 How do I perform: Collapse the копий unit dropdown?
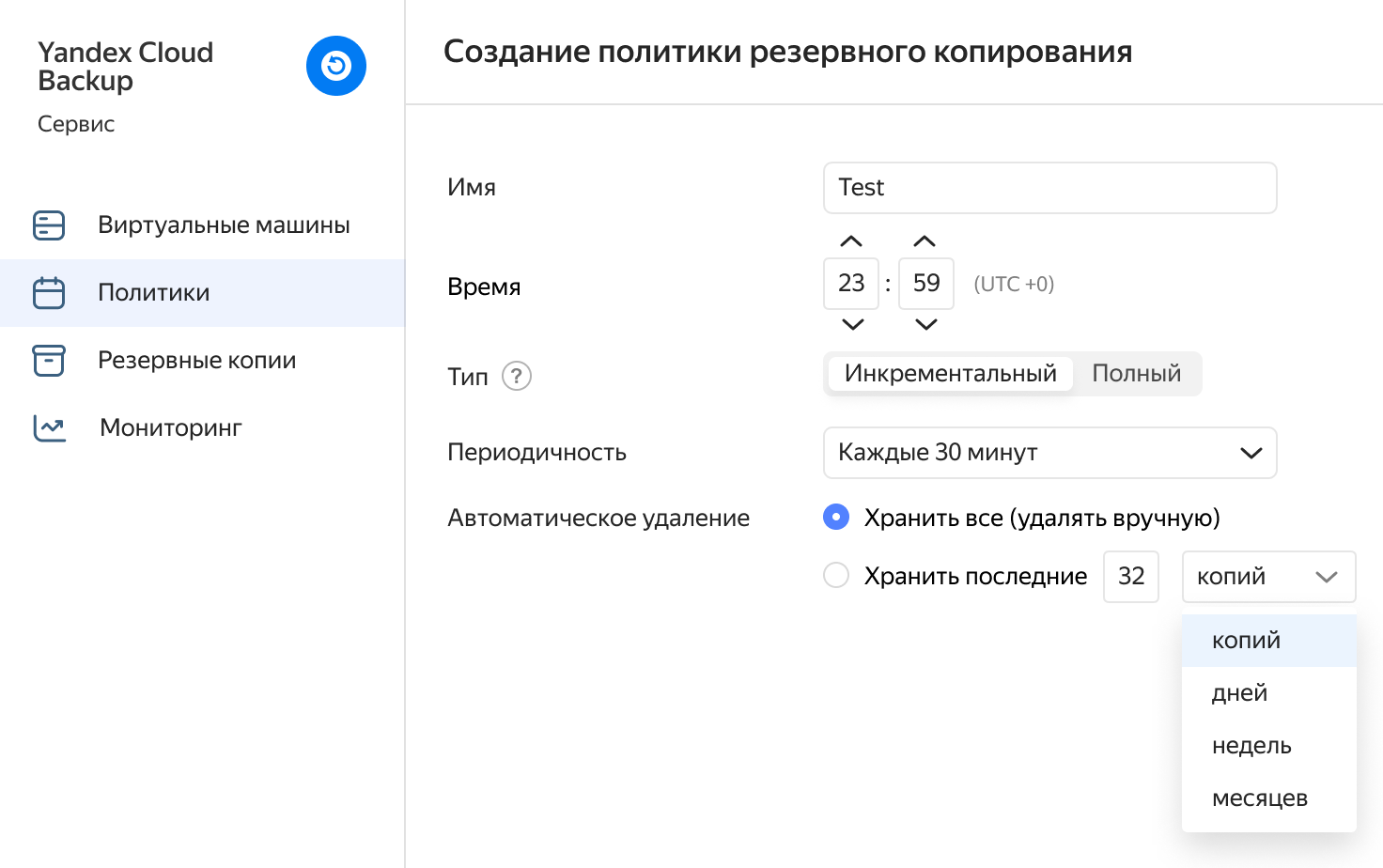pos(1269,577)
